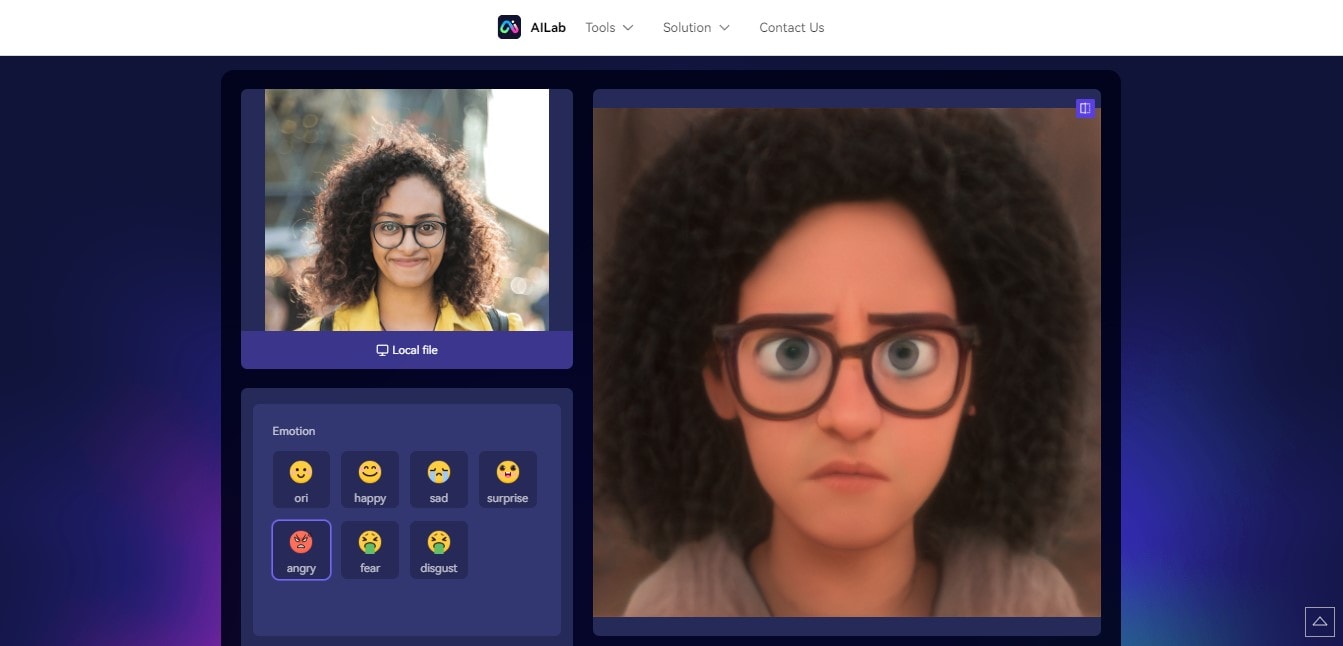
Task: Choose the surprise emotion emoji
Action: point(508,479)
